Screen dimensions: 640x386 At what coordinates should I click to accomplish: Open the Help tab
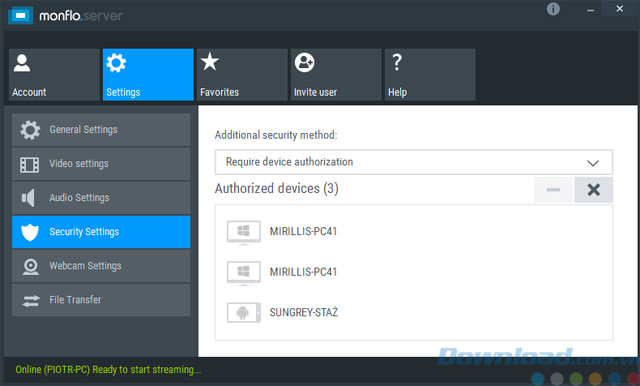click(x=430, y=75)
